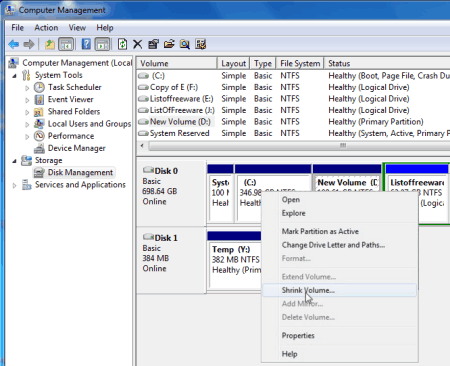Click the Refresh toolbar icon
Screen dimensions: 450x366
[122, 44]
